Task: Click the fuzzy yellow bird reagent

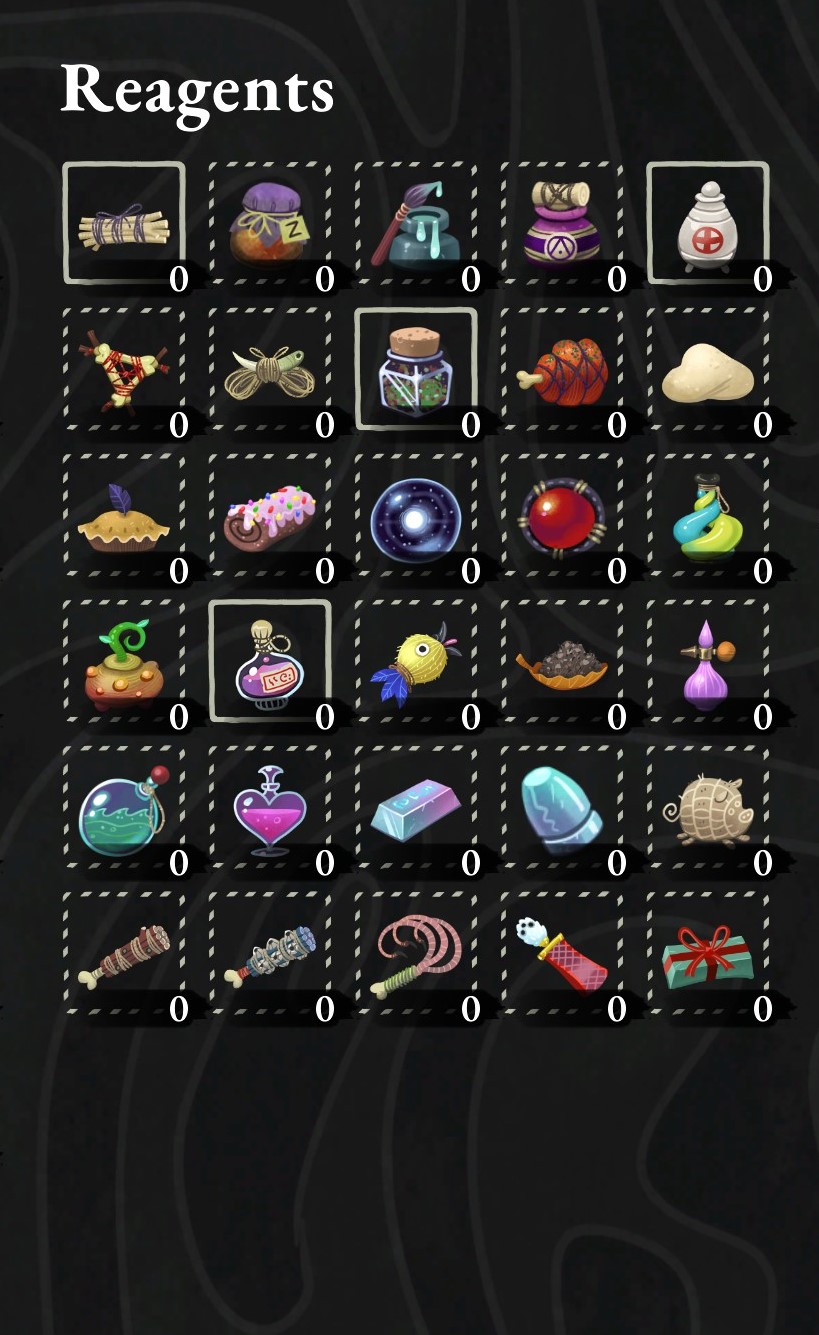Action: click(416, 662)
